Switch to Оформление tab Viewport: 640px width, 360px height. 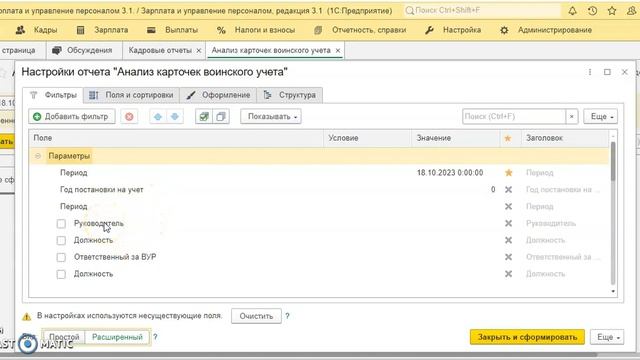point(218,95)
